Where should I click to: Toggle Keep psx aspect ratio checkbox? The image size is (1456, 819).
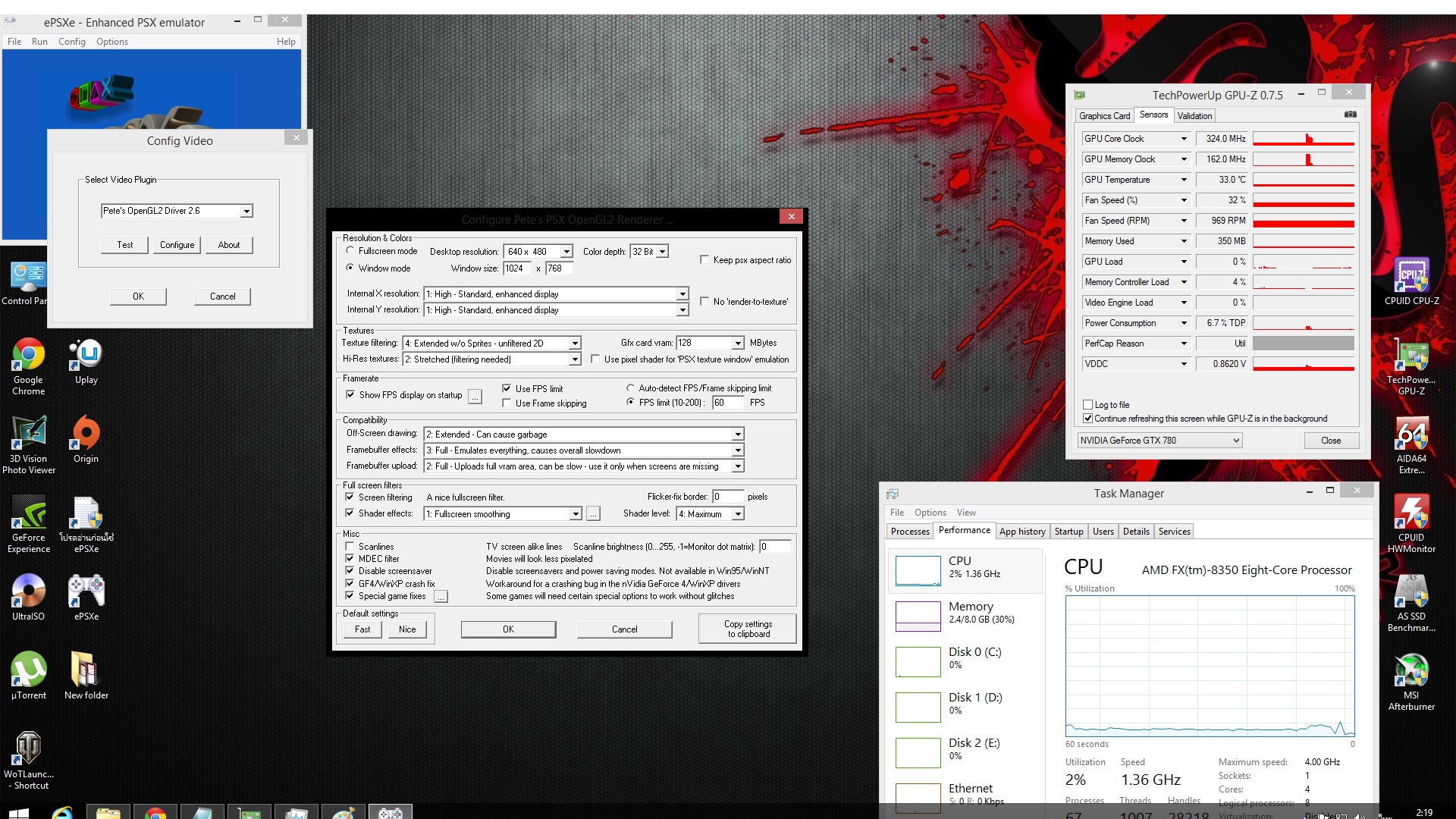click(704, 259)
